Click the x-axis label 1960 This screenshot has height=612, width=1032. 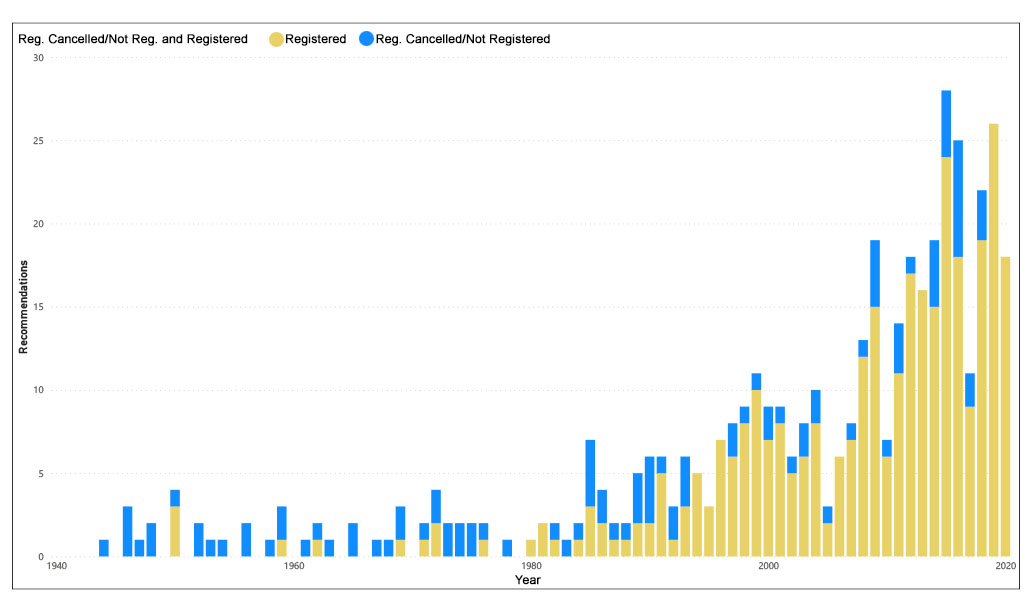pos(294,566)
